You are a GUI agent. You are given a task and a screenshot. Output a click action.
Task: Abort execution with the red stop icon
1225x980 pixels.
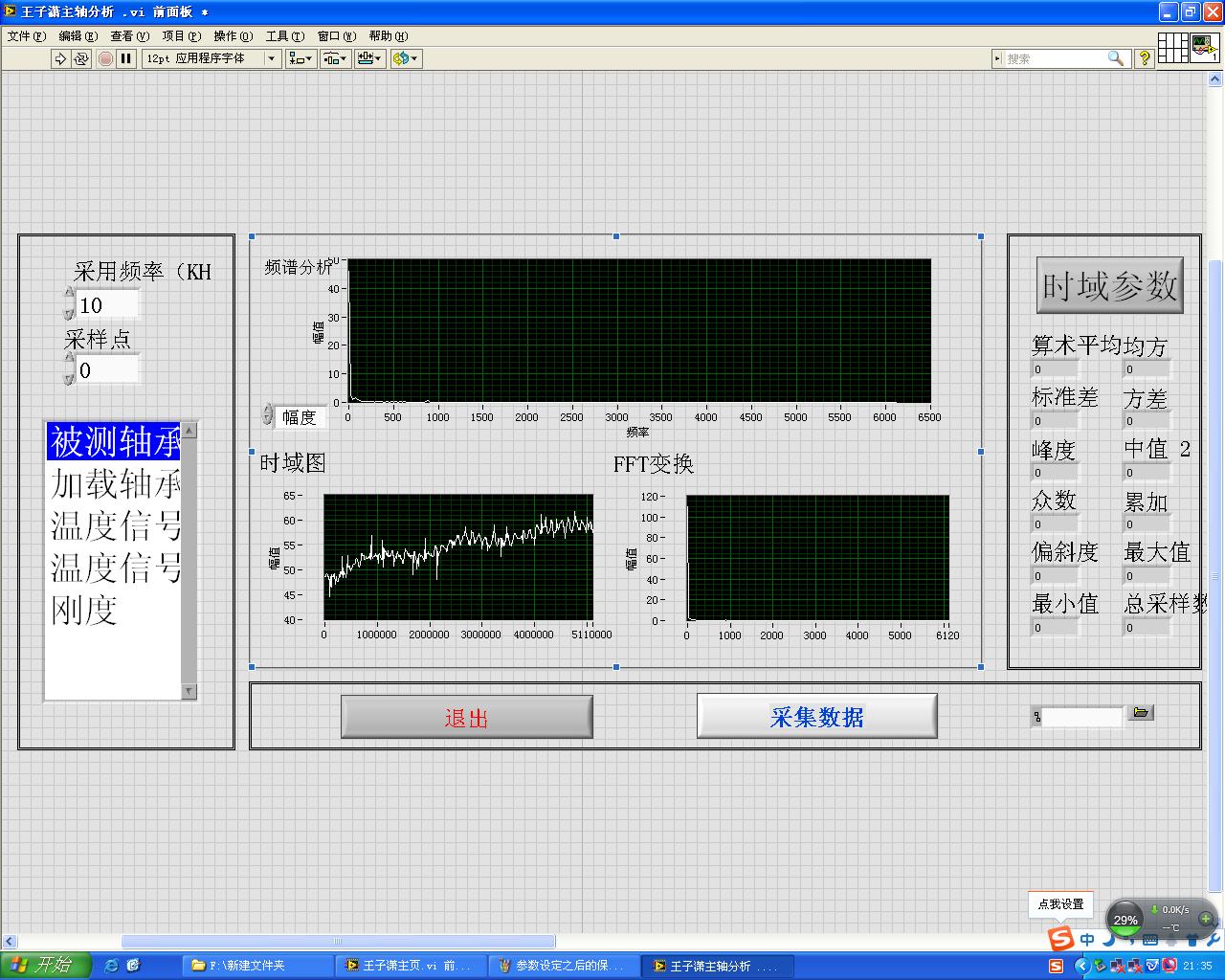tap(105, 58)
